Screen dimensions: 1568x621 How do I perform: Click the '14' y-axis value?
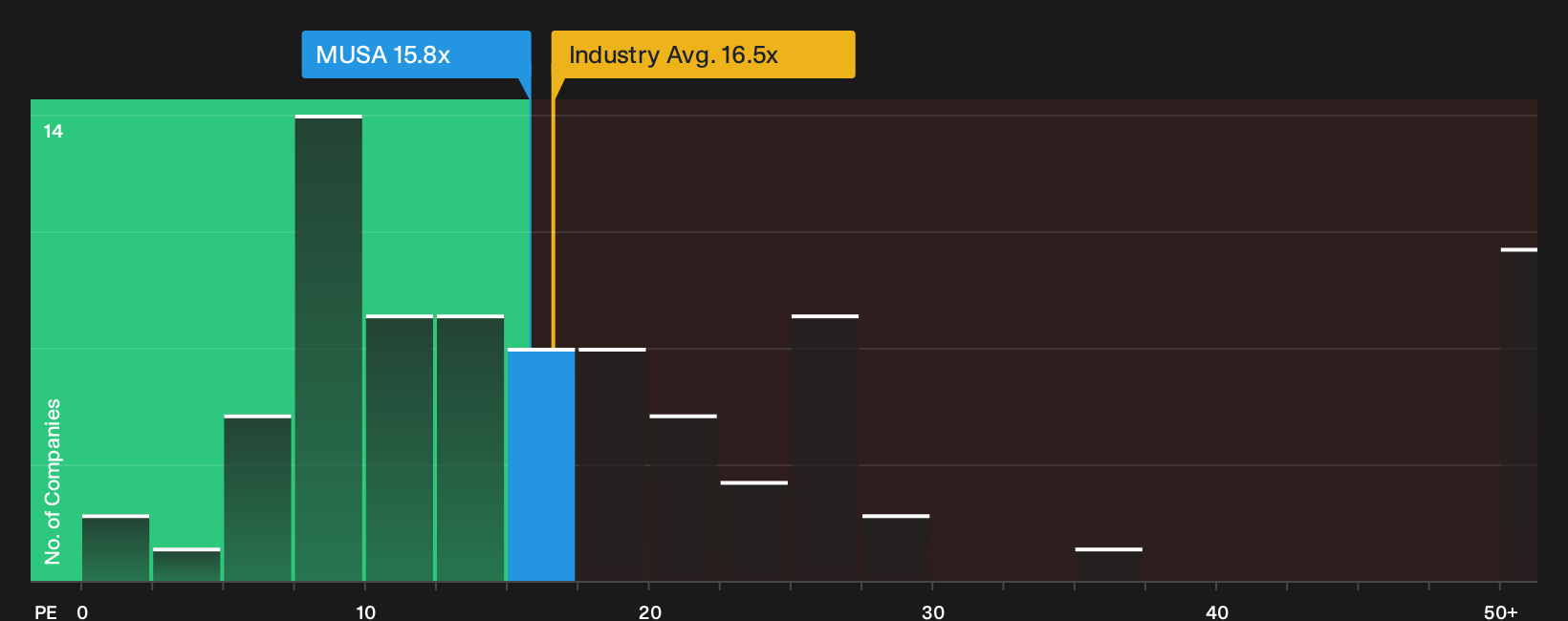pos(54,131)
